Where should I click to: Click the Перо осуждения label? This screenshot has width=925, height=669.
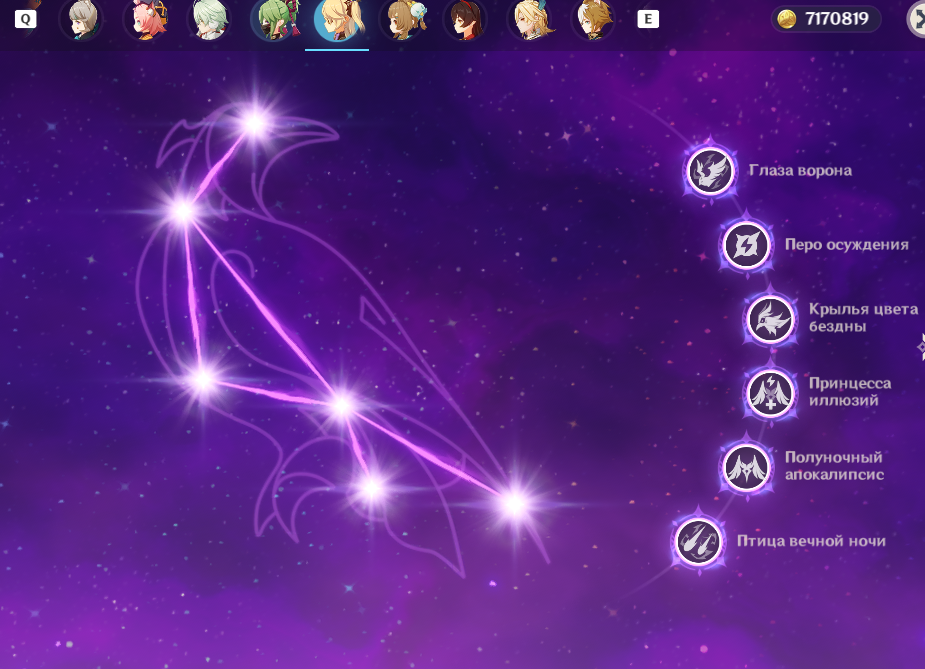click(847, 245)
